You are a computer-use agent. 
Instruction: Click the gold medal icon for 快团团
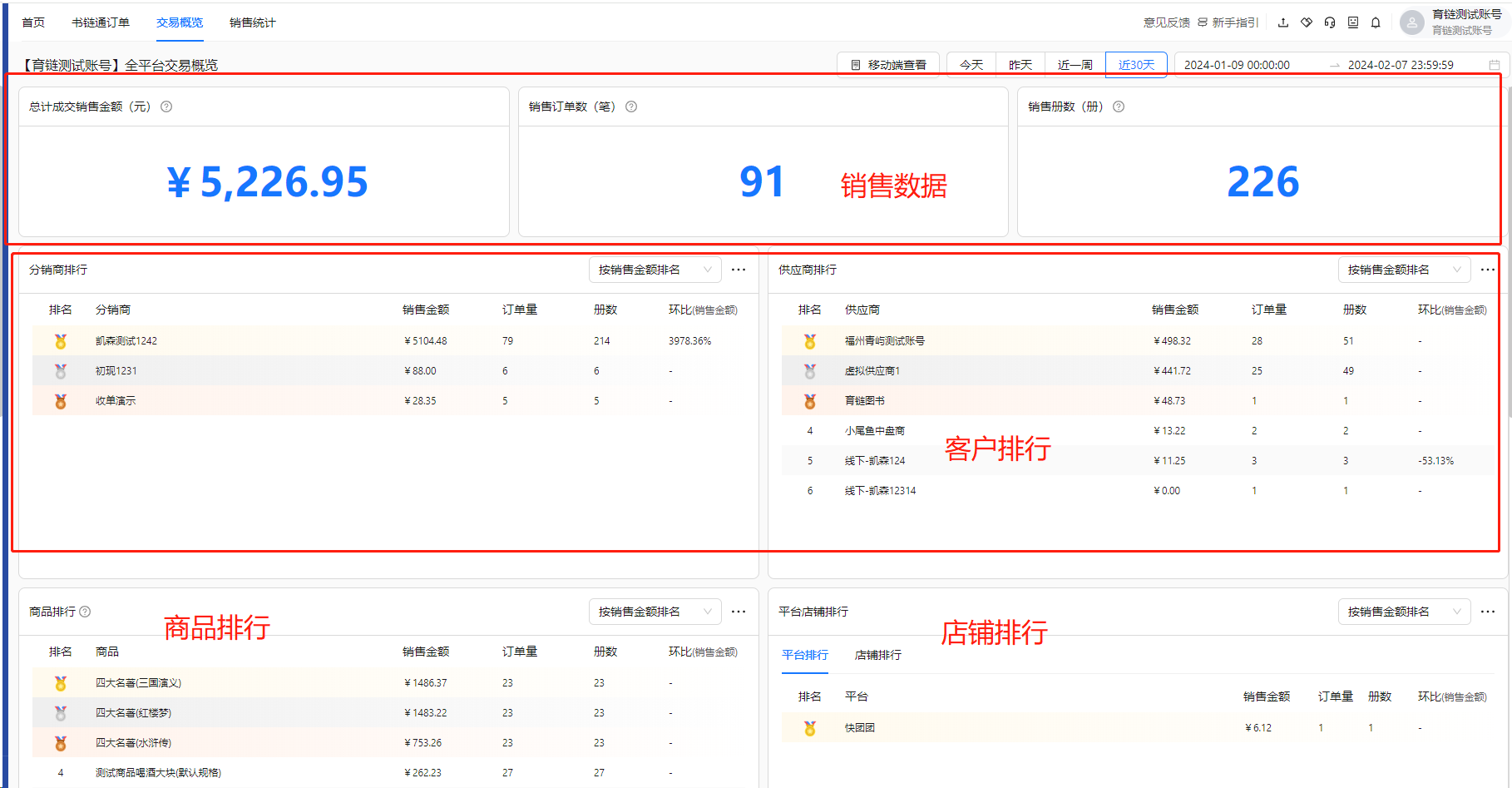pyautogui.click(x=810, y=728)
